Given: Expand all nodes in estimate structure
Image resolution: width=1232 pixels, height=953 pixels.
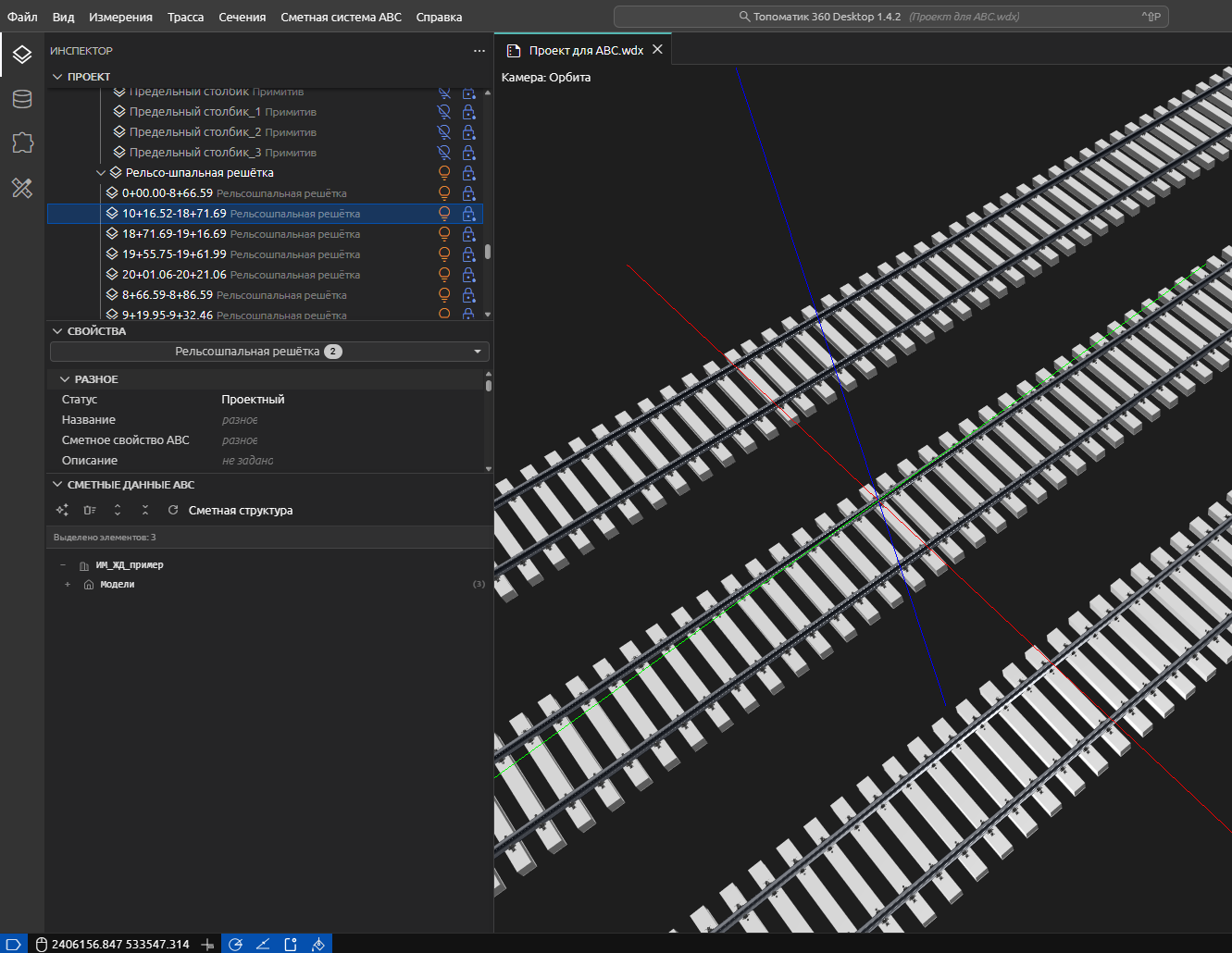Looking at the screenshot, I should (x=118, y=510).
